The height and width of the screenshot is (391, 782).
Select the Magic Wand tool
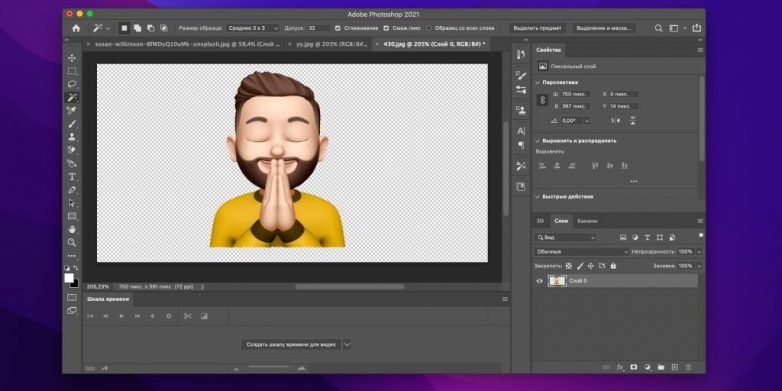(72, 97)
